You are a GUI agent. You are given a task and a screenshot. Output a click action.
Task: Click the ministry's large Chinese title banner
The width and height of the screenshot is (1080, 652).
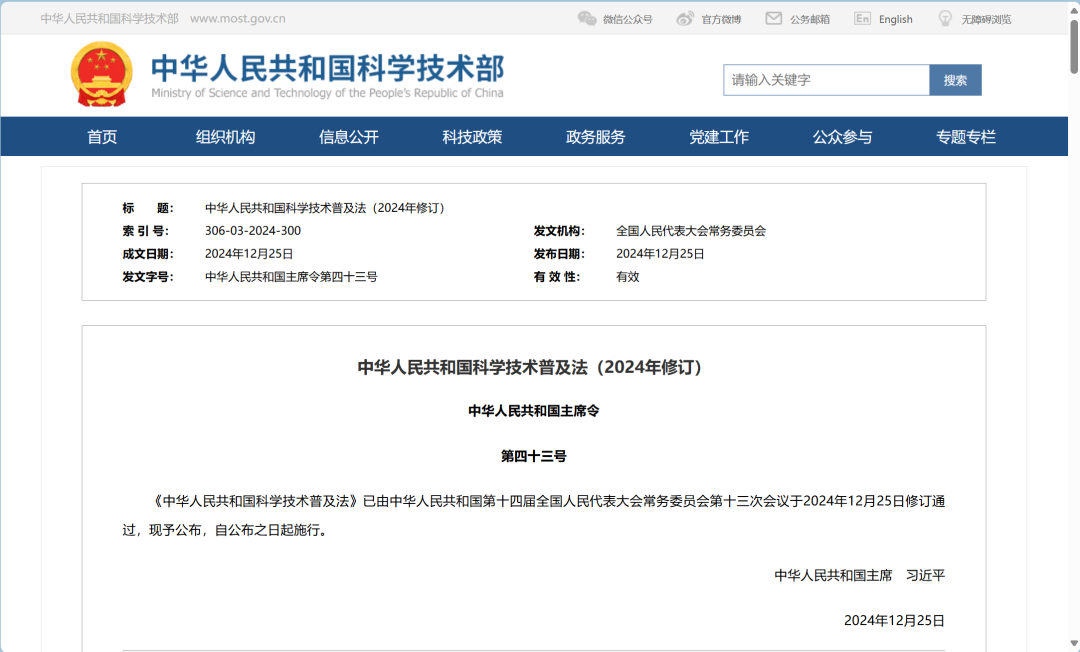[328, 68]
